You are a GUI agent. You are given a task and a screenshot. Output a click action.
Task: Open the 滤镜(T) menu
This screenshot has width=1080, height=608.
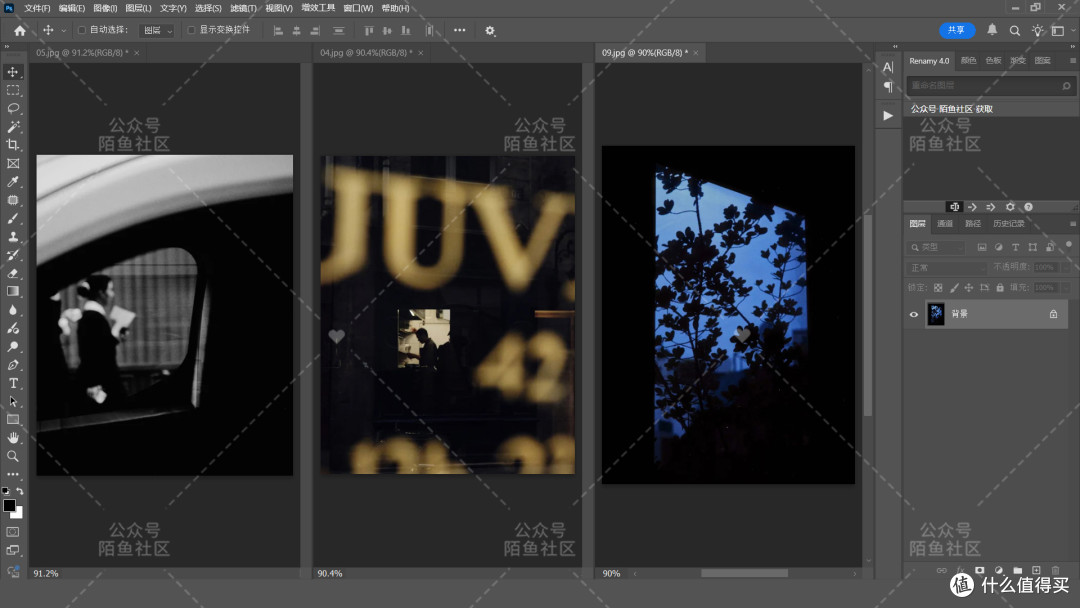[x=243, y=8]
